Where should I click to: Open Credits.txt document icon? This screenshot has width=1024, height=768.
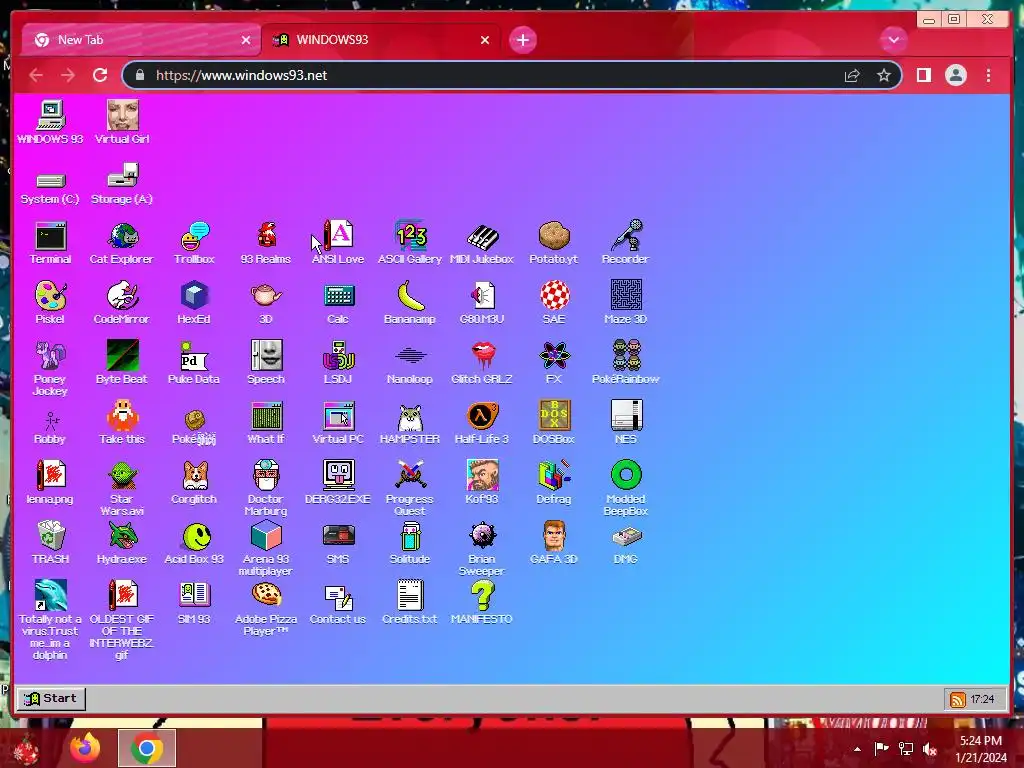point(410,603)
